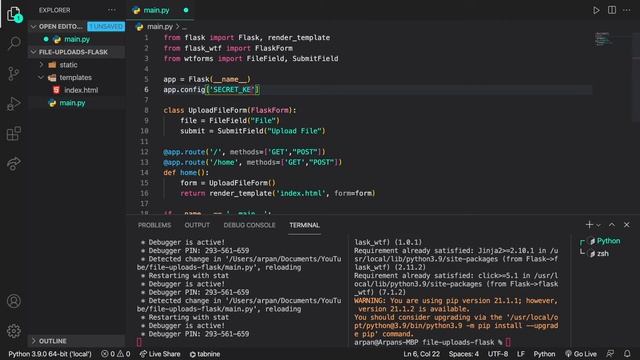640x360 pixels.
Task: Switch to the Output tab
Action: click(197, 225)
